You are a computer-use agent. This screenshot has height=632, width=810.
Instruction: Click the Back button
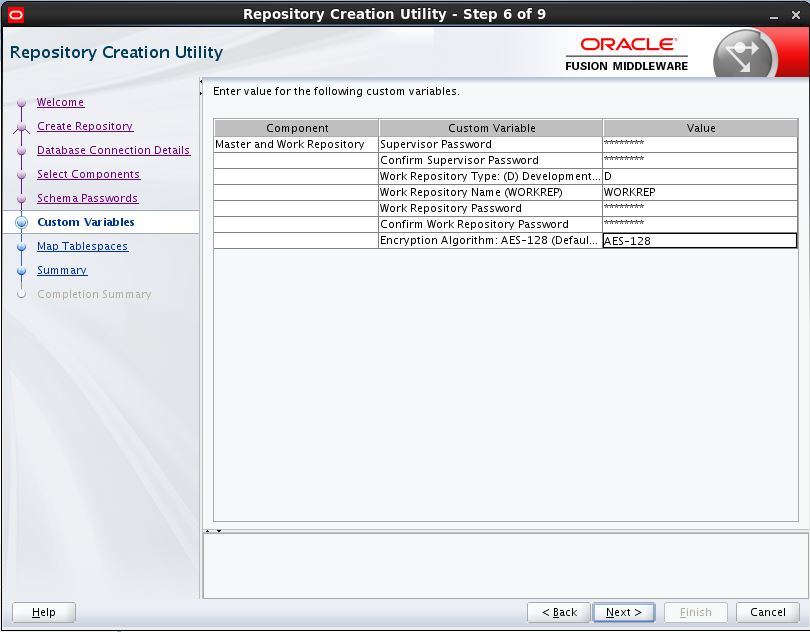click(558, 612)
